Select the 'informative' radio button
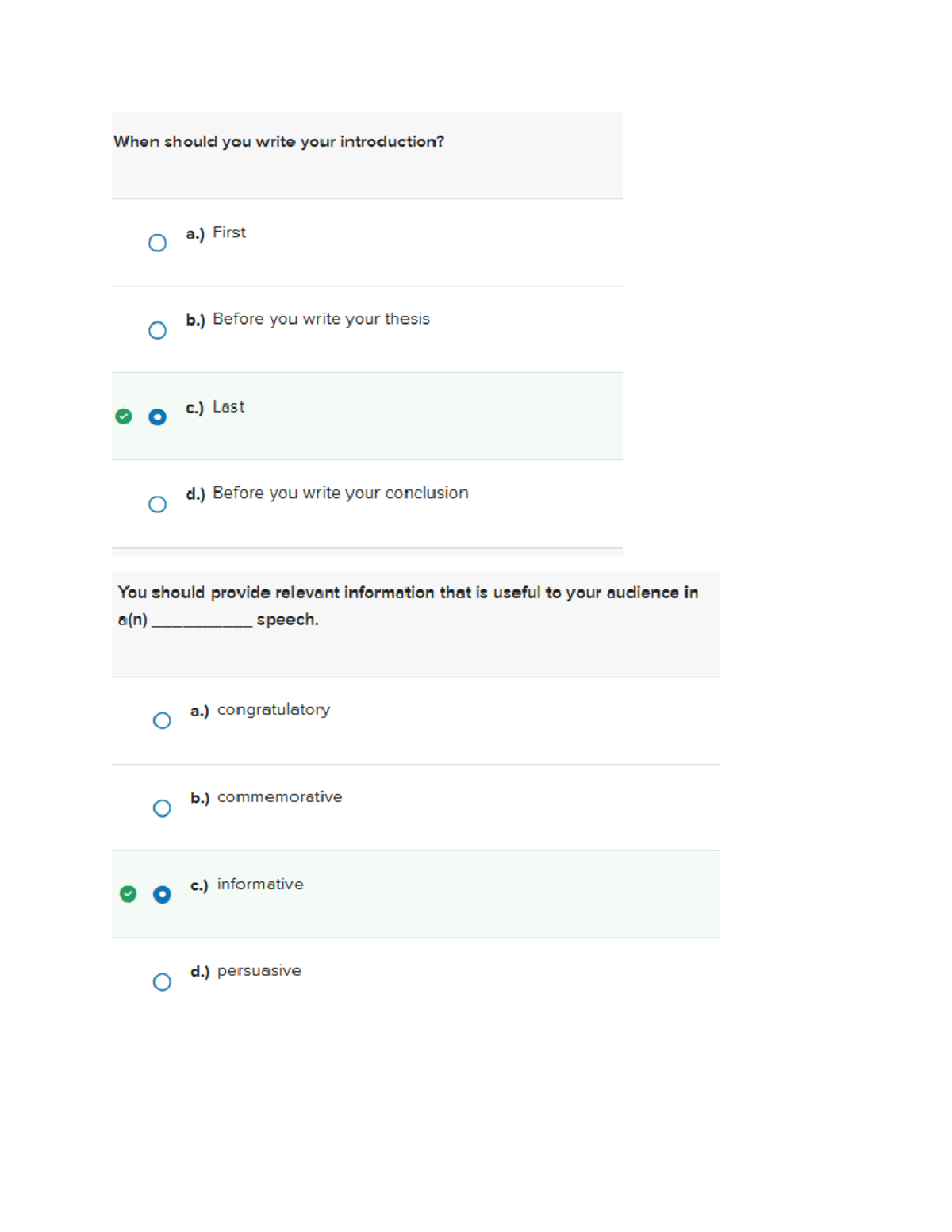The image size is (952, 1232). [x=162, y=895]
